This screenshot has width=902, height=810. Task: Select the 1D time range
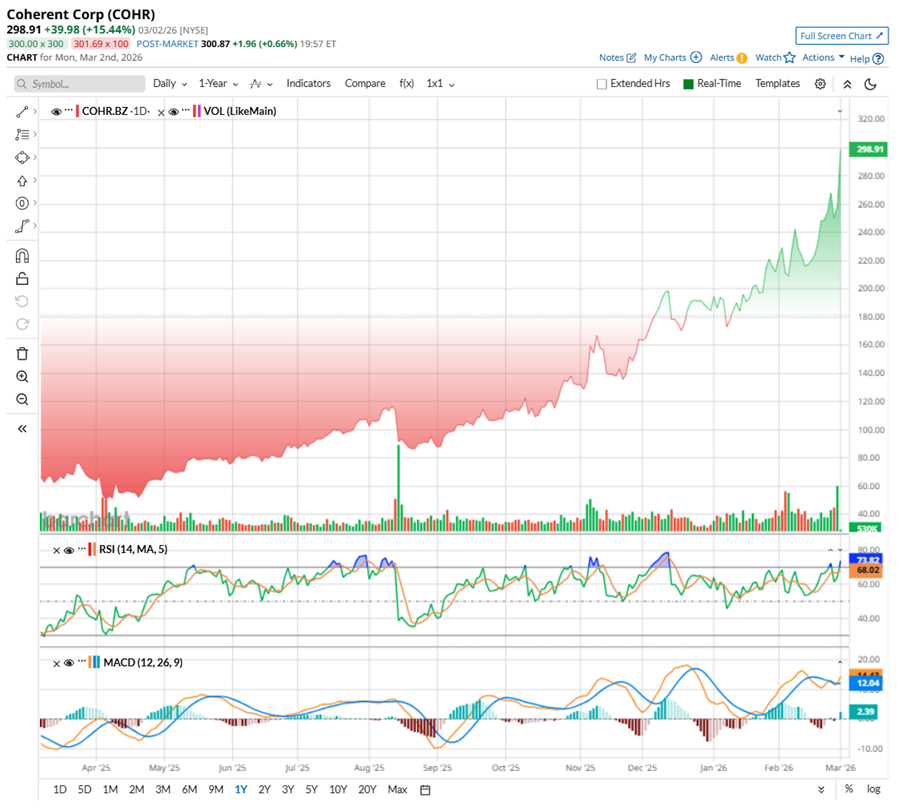(x=60, y=790)
